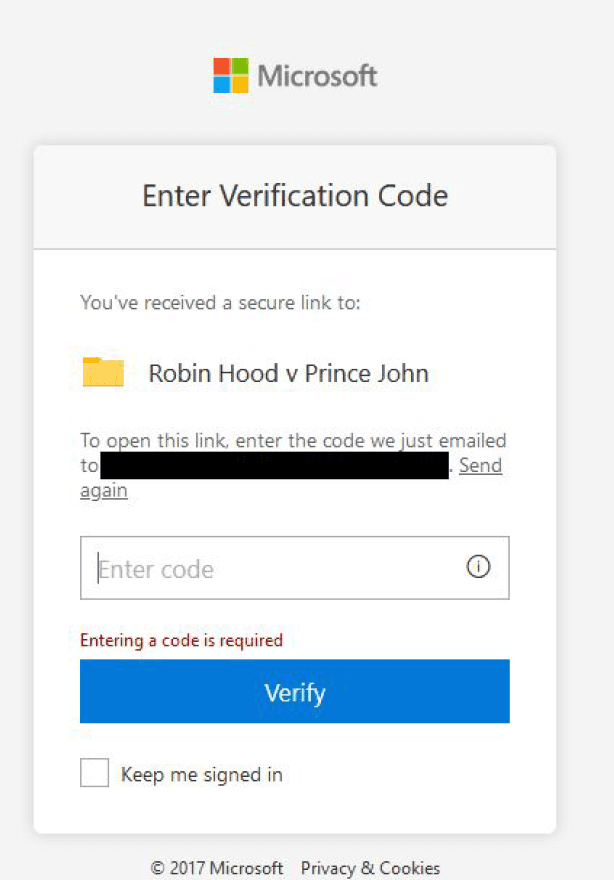Click the Keep me signed in label

click(x=201, y=774)
